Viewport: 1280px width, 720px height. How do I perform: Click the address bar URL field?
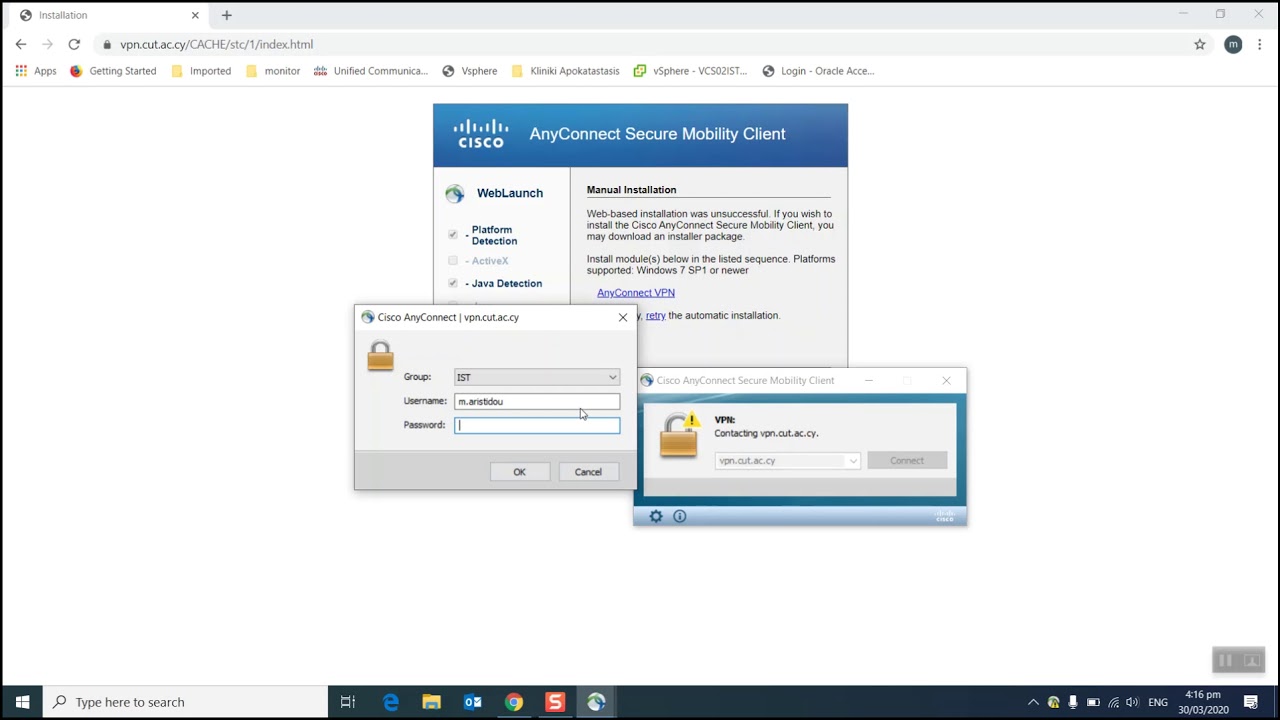coord(640,44)
